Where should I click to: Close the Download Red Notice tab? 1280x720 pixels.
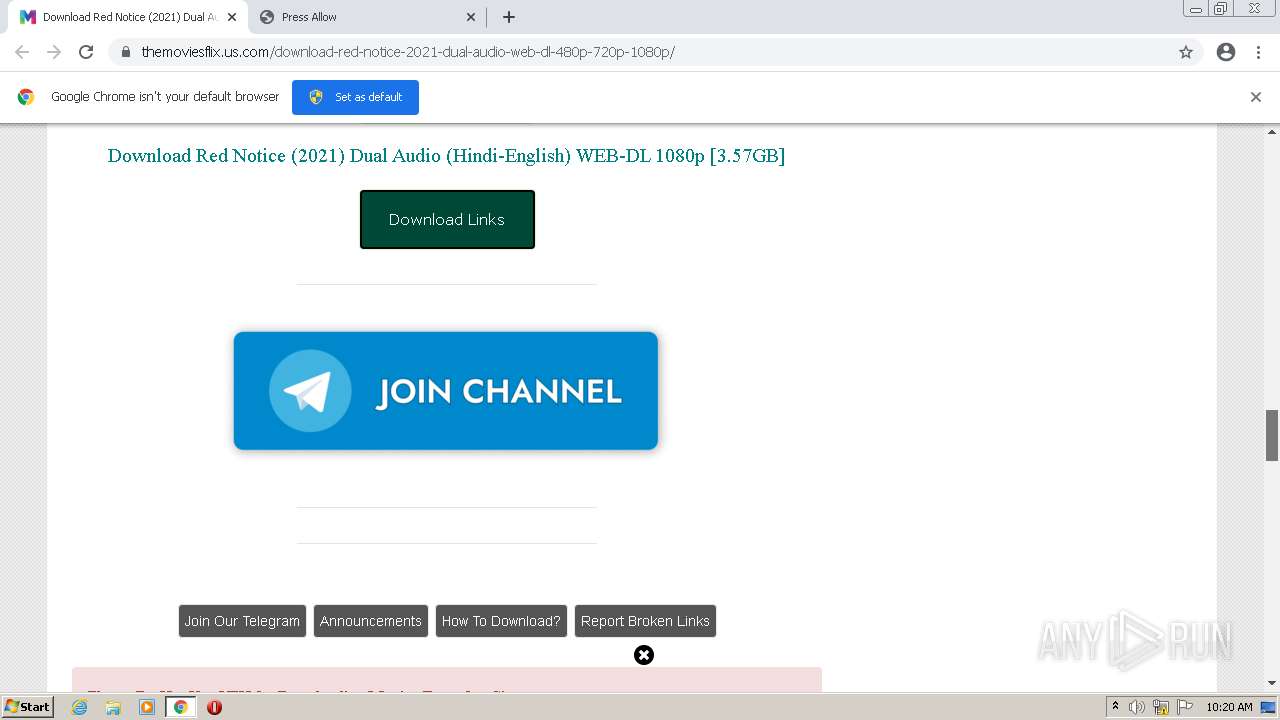pyautogui.click(x=232, y=17)
